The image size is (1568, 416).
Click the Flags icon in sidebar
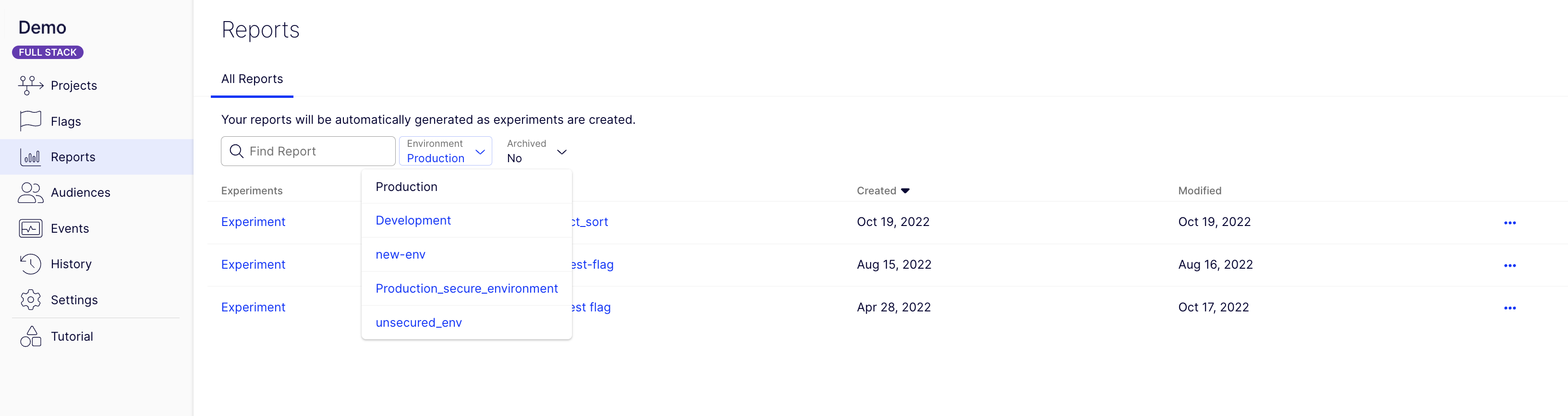click(x=30, y=121)
